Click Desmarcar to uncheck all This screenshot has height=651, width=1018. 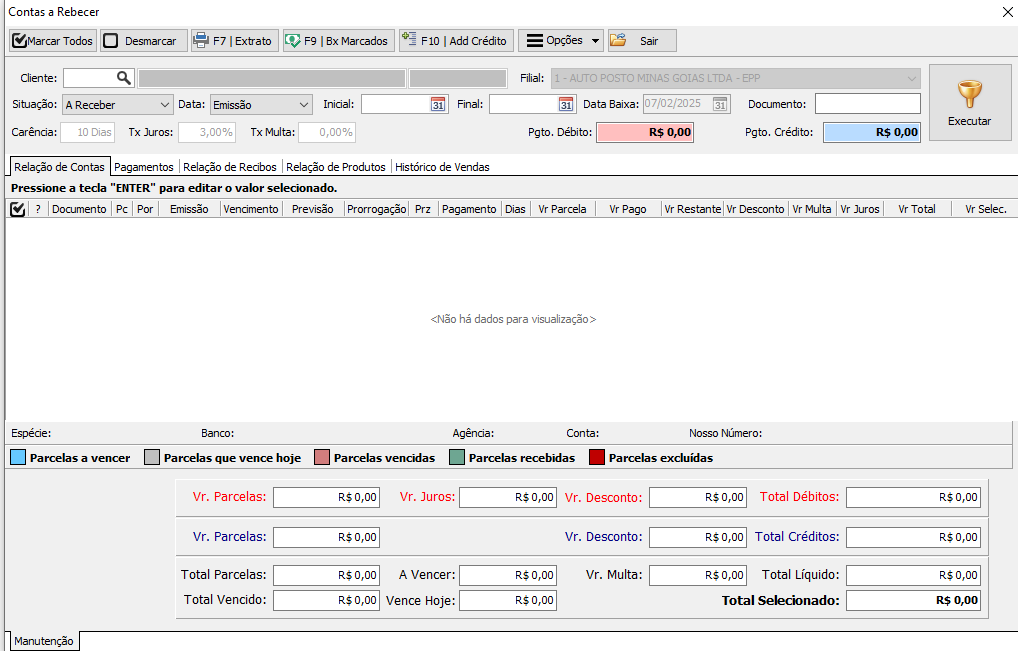111,41
